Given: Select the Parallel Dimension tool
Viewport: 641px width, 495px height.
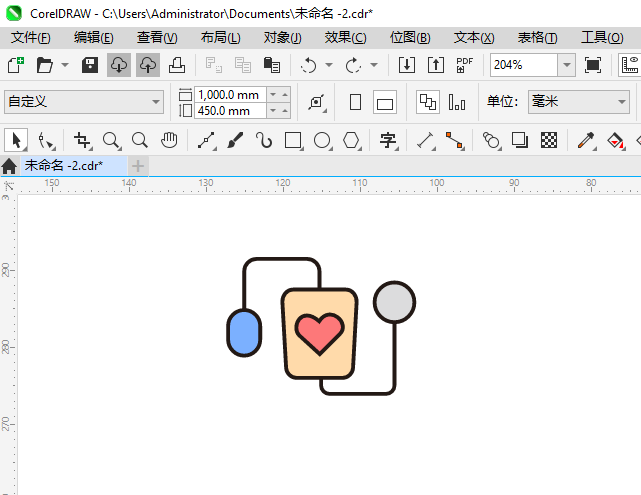Looking at the screenshot, I should click(426, 140).
